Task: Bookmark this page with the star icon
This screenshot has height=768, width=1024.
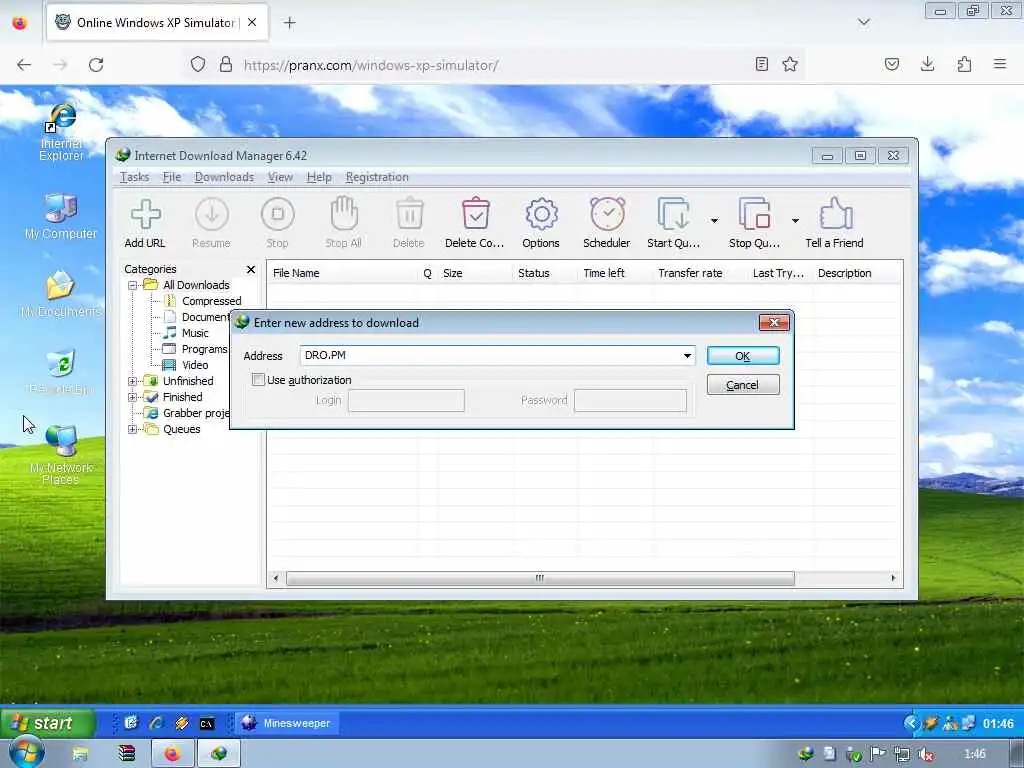Action: coord(790,64)
